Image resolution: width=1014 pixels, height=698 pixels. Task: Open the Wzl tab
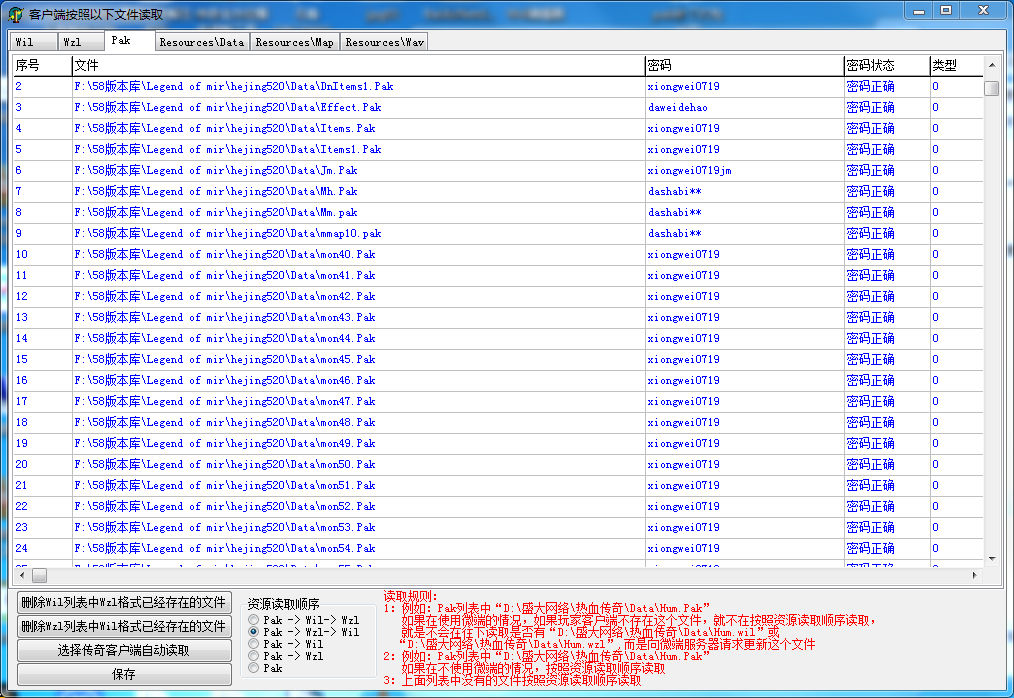[72, 42]
